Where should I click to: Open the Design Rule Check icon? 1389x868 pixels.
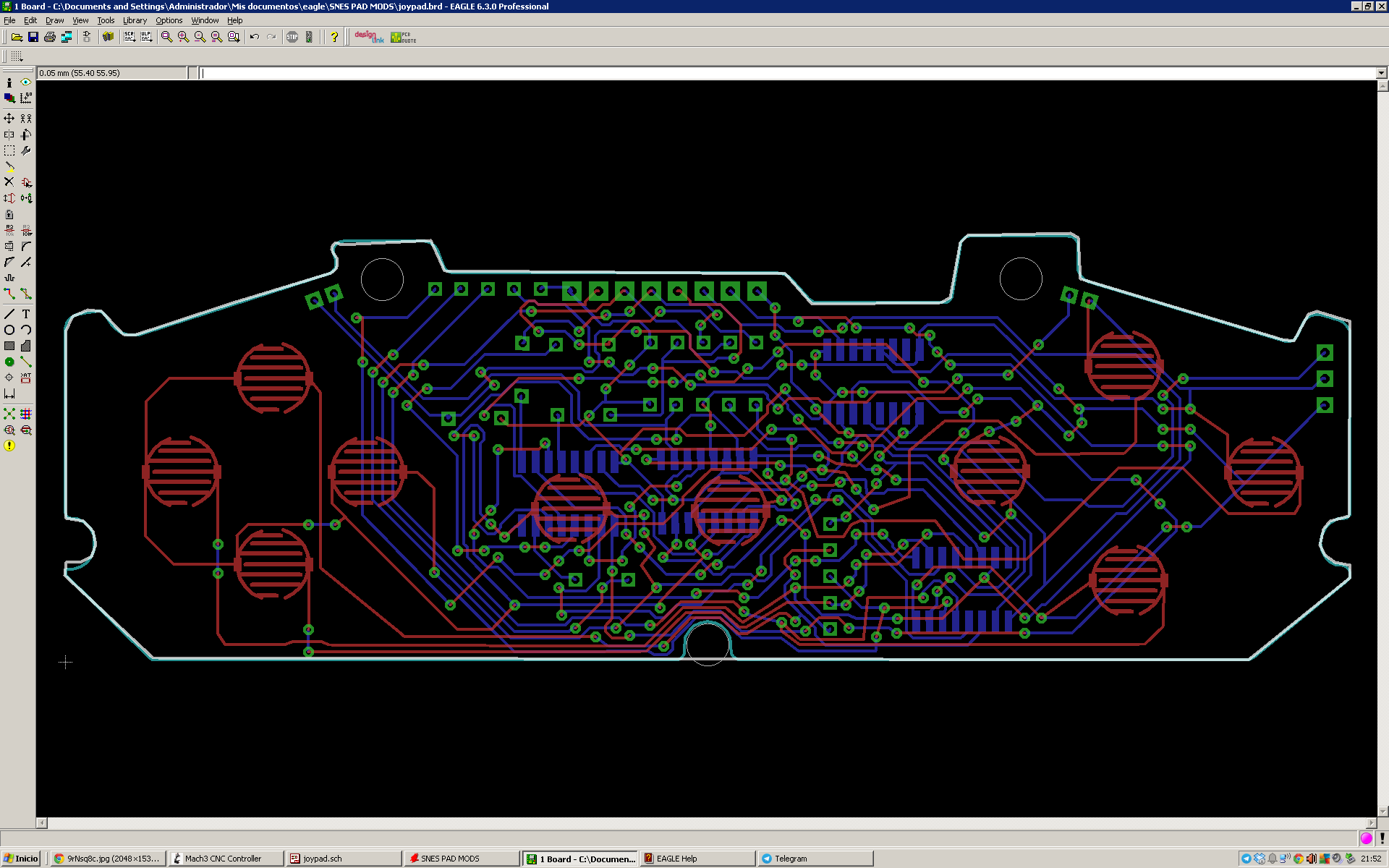click(x=26, y=430)
